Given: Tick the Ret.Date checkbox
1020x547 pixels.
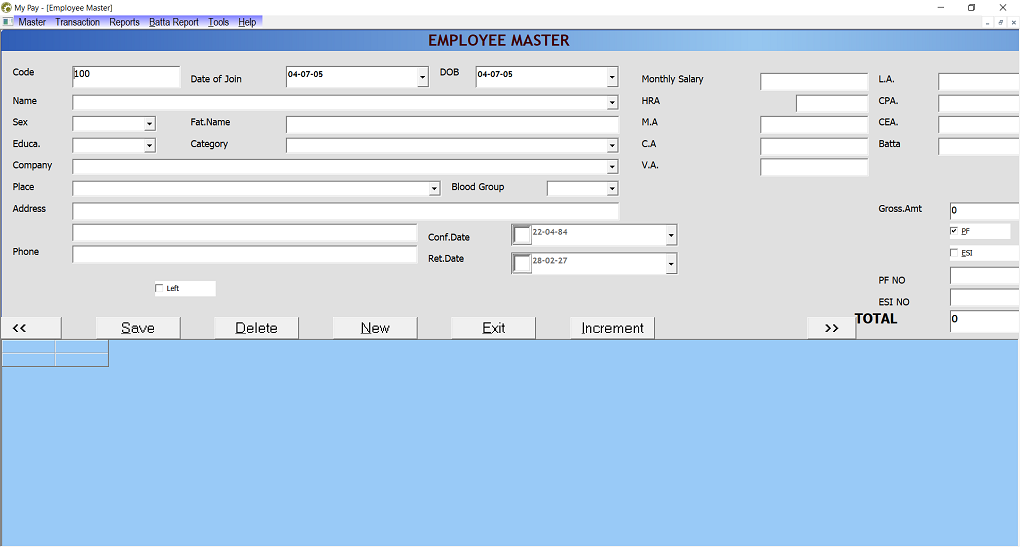Looking at the screenshot, I should (522, 263).
